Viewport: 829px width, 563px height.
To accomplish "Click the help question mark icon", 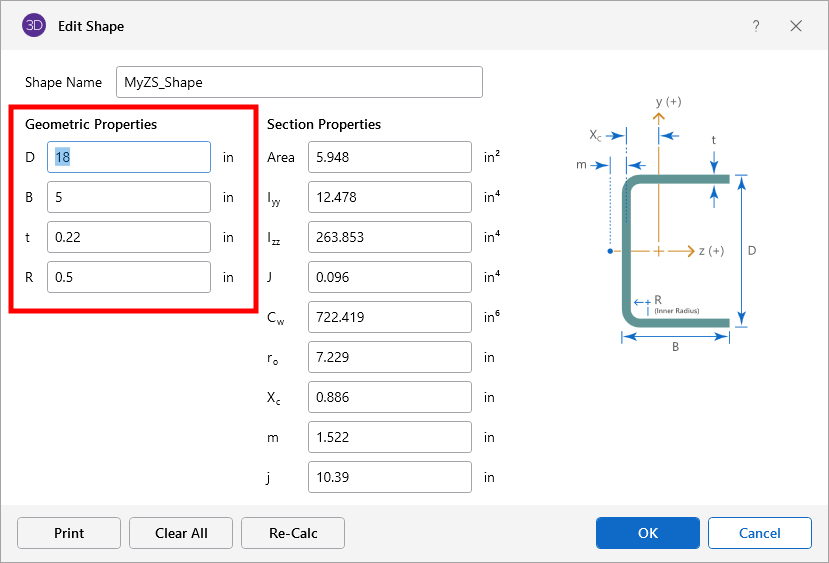I will pos(756,26).
